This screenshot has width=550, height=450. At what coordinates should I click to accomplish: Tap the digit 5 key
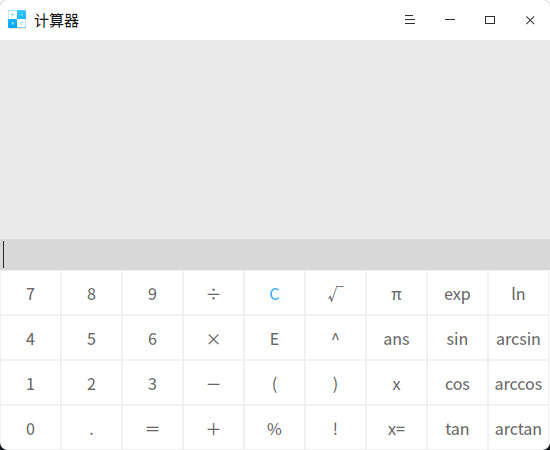coord(91,338)
